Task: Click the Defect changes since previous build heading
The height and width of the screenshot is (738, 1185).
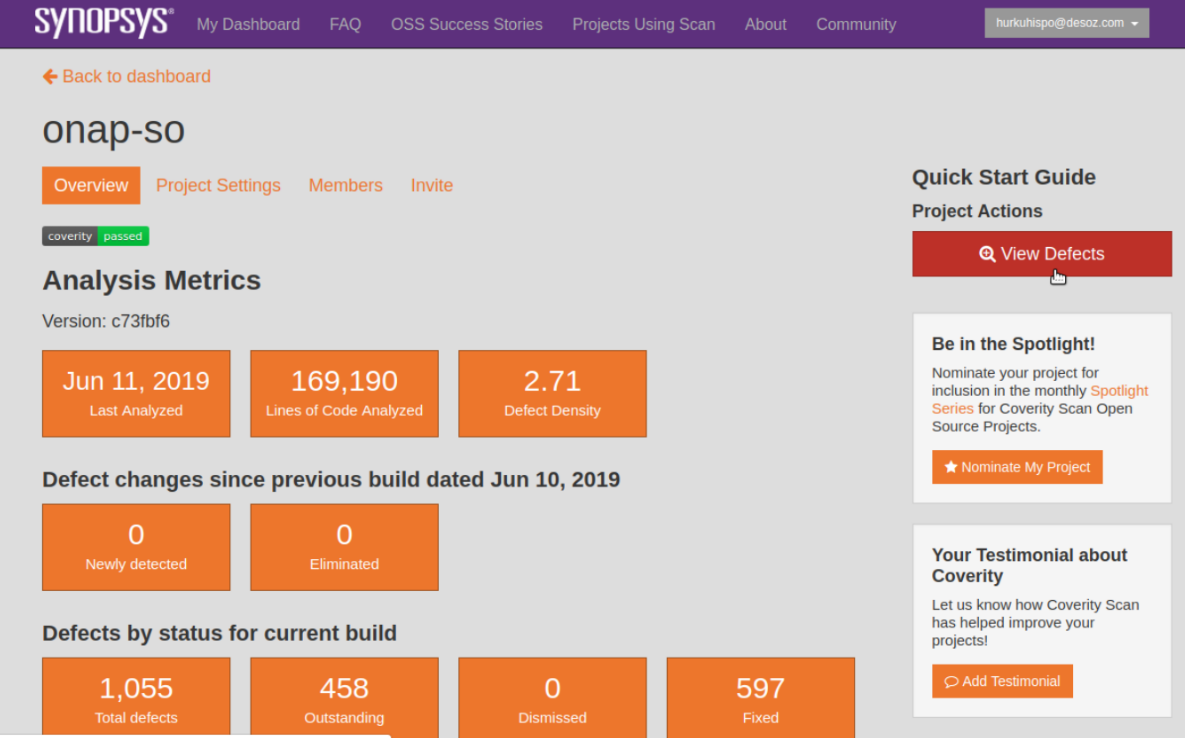Action: coord(331,480)
